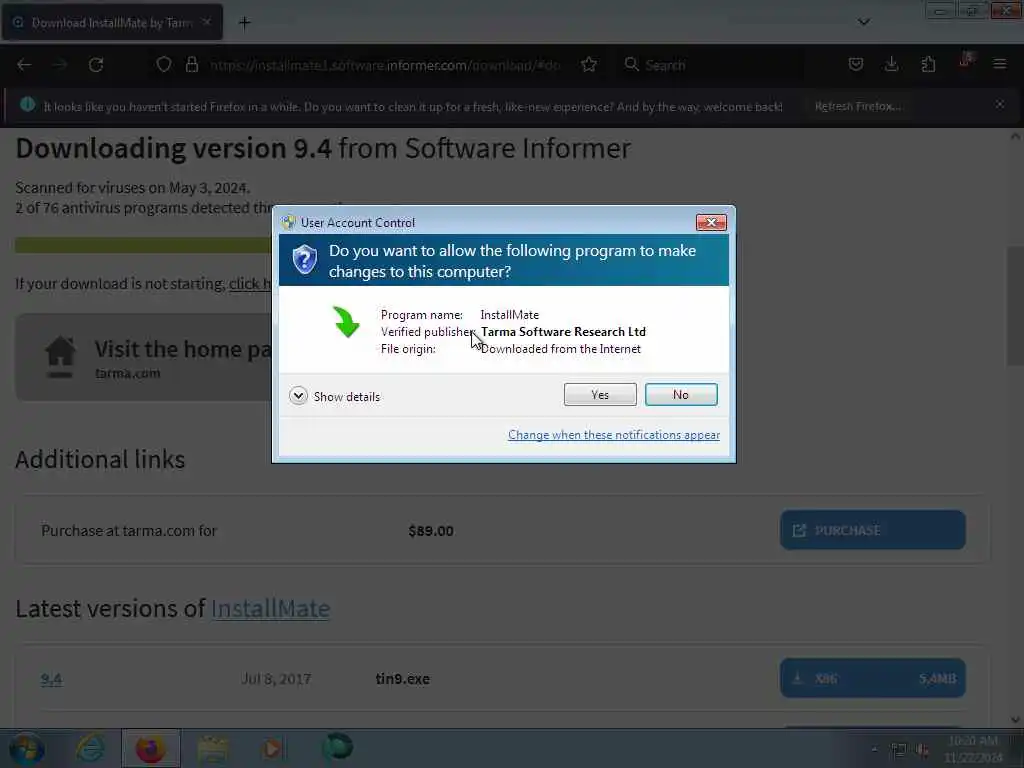
Task: Select the Download InstallMate tab
Action: point(112,23)
